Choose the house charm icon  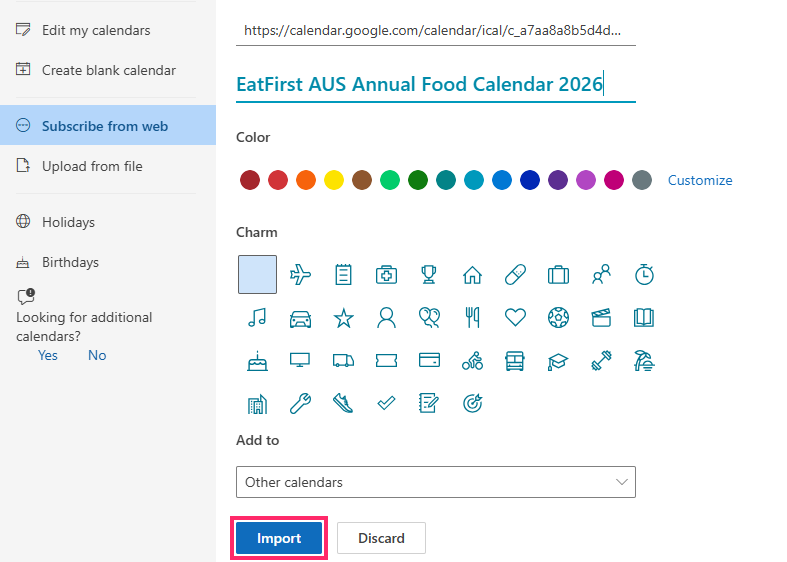[x=472, y=274]
